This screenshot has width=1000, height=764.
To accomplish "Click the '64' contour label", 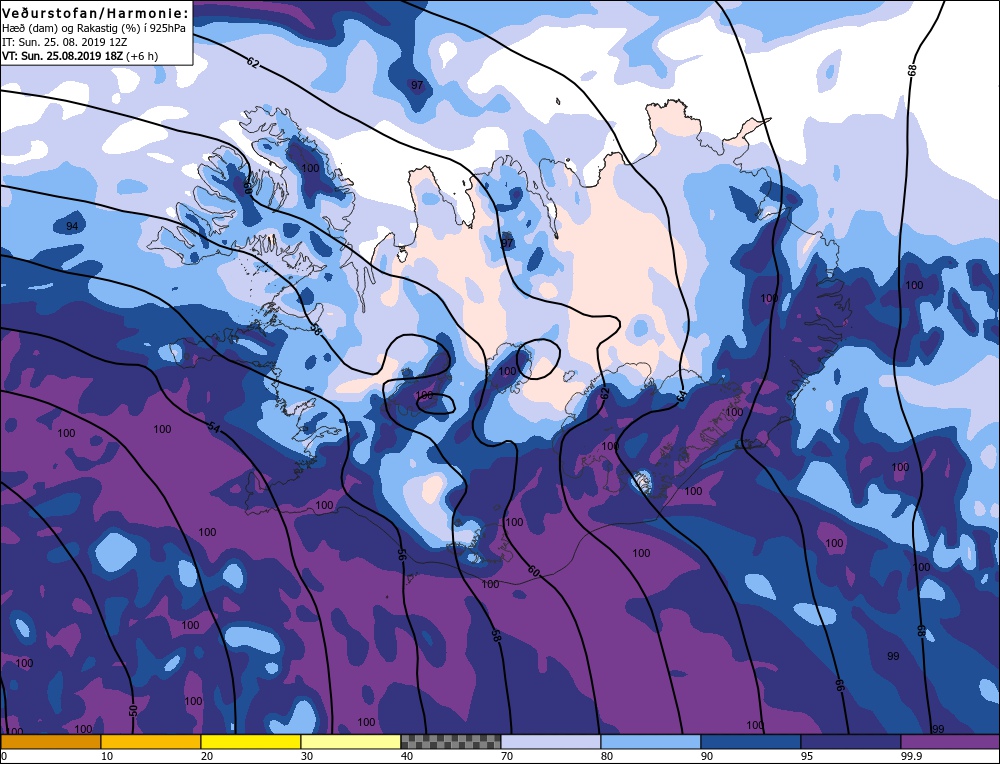I will [x=680, y=396].
